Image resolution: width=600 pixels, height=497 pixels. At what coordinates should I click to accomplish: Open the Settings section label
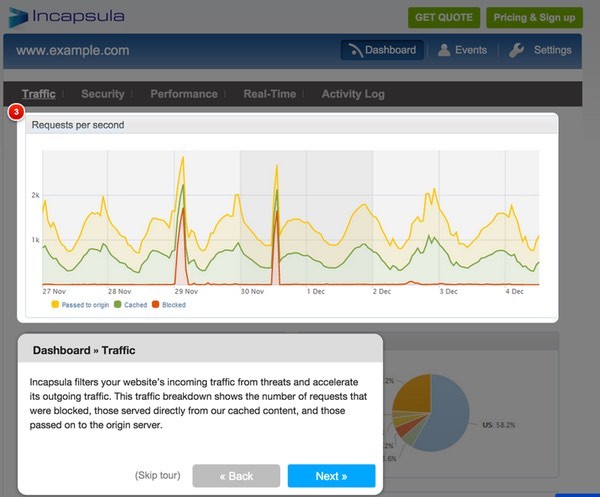point(553,50)
